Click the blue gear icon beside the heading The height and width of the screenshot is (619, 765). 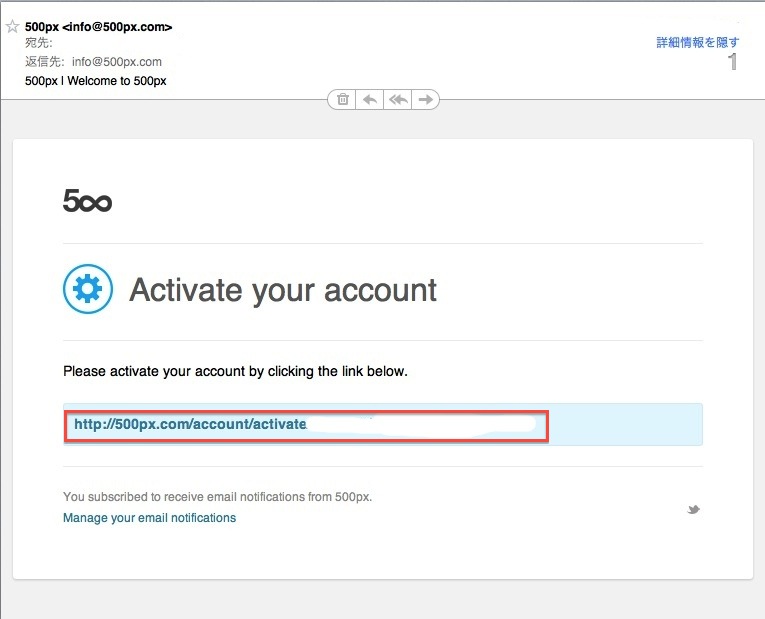(88, 290)
